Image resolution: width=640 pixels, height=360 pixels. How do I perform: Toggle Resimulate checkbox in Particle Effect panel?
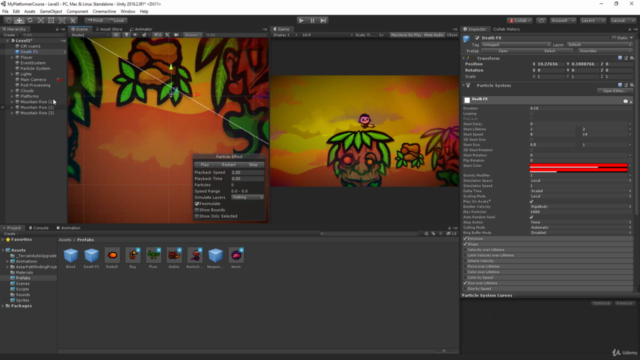197,204
